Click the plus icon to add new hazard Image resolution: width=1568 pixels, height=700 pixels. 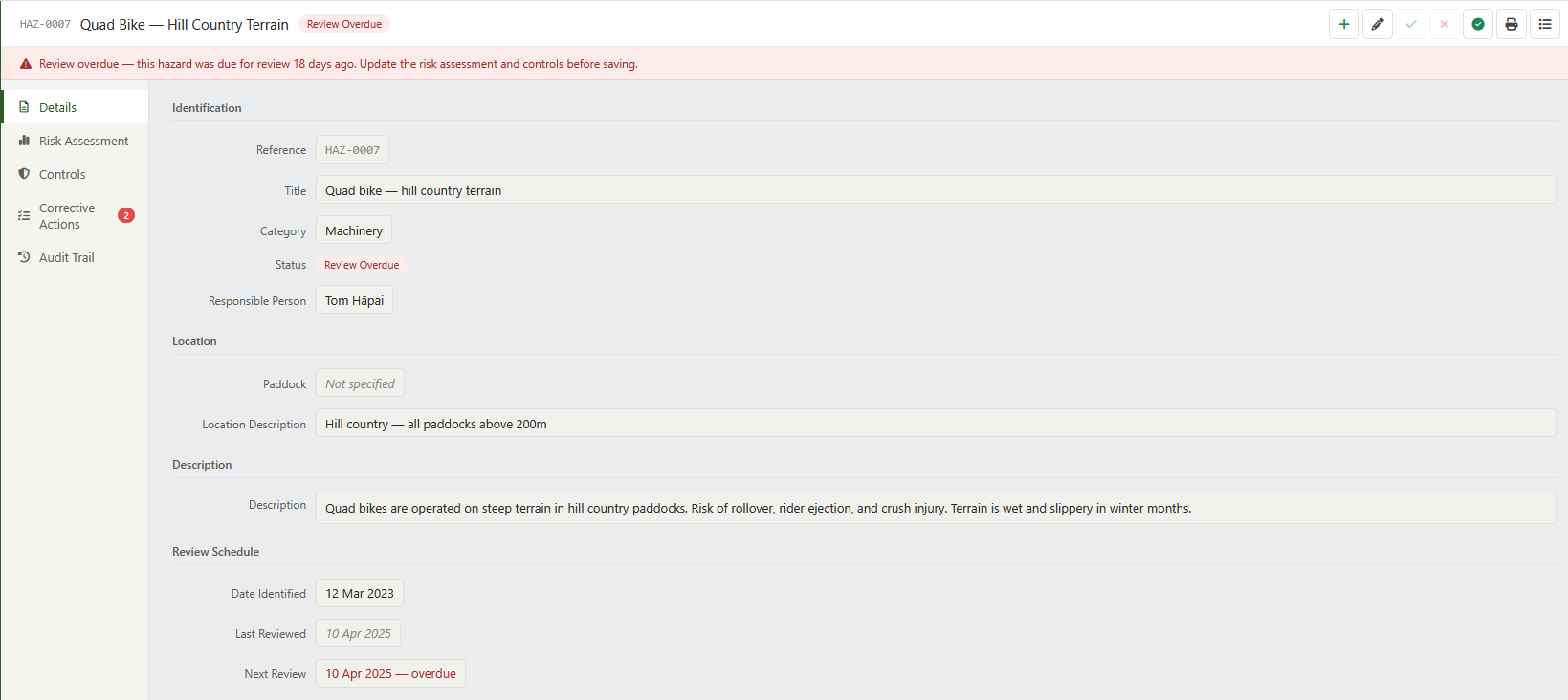[x=1344, y=24]
